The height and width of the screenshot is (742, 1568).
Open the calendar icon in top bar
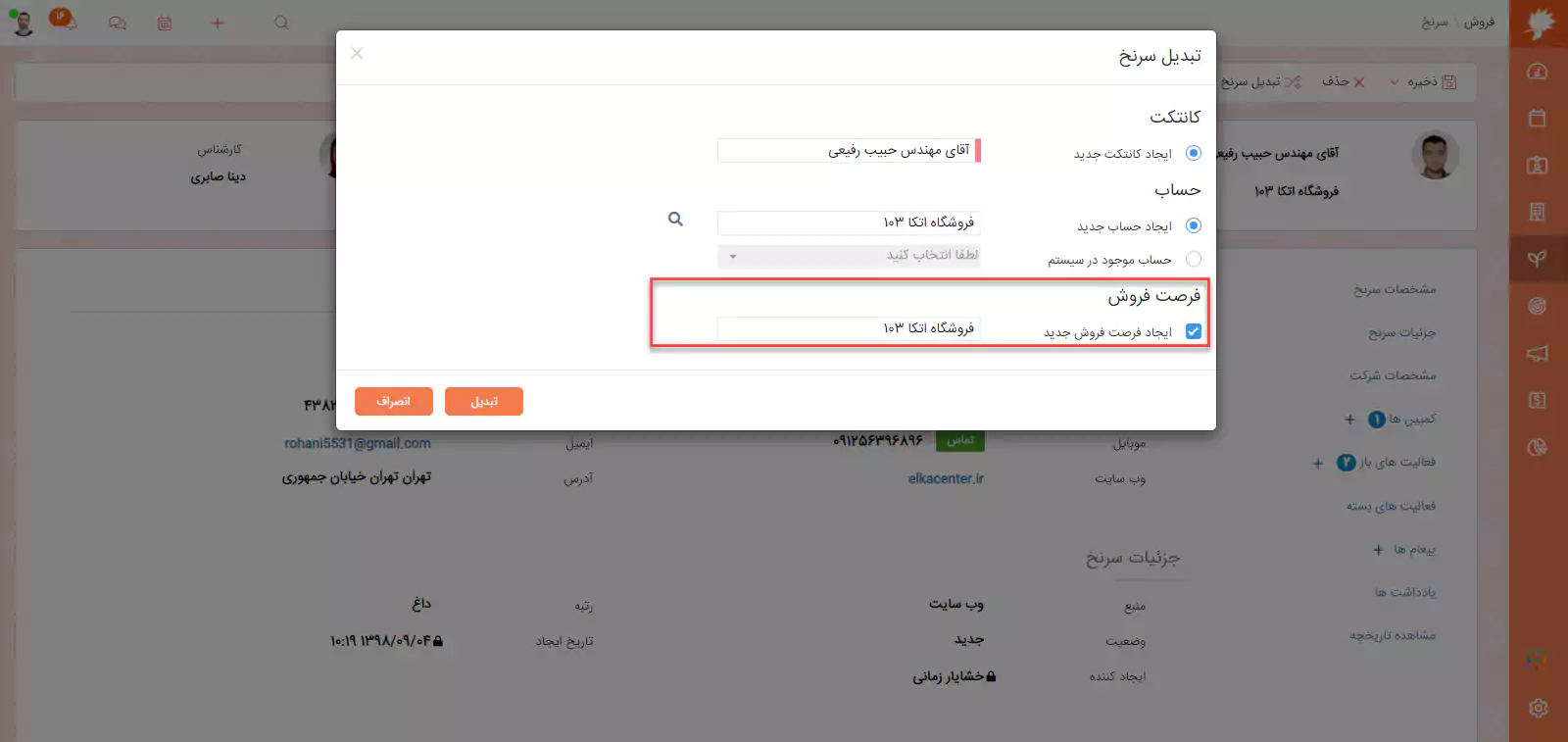pyautogui.click(x=165, y=23)
